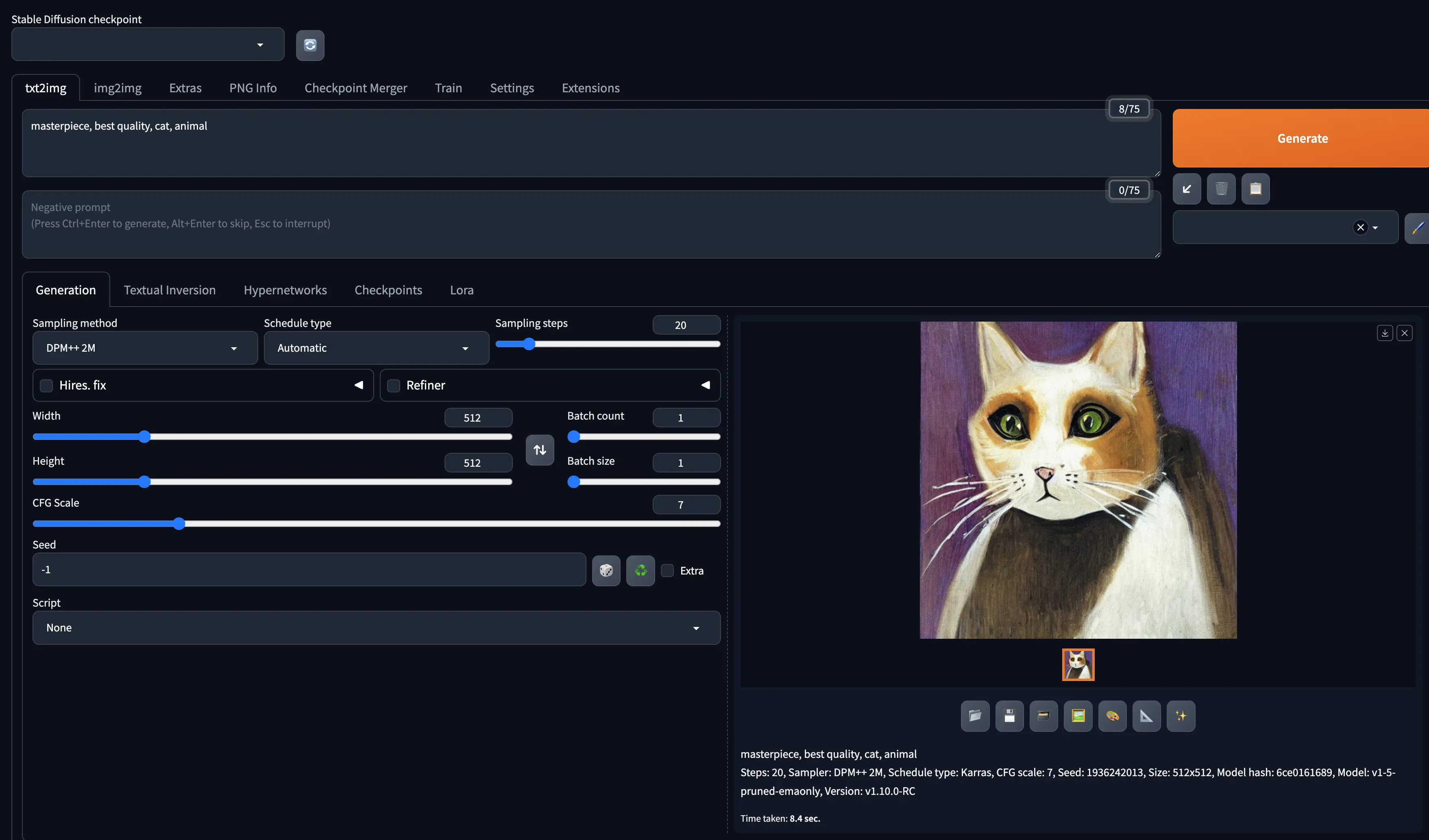Open the Train tab
The image size is (1429, 840).
pos(449,88)
